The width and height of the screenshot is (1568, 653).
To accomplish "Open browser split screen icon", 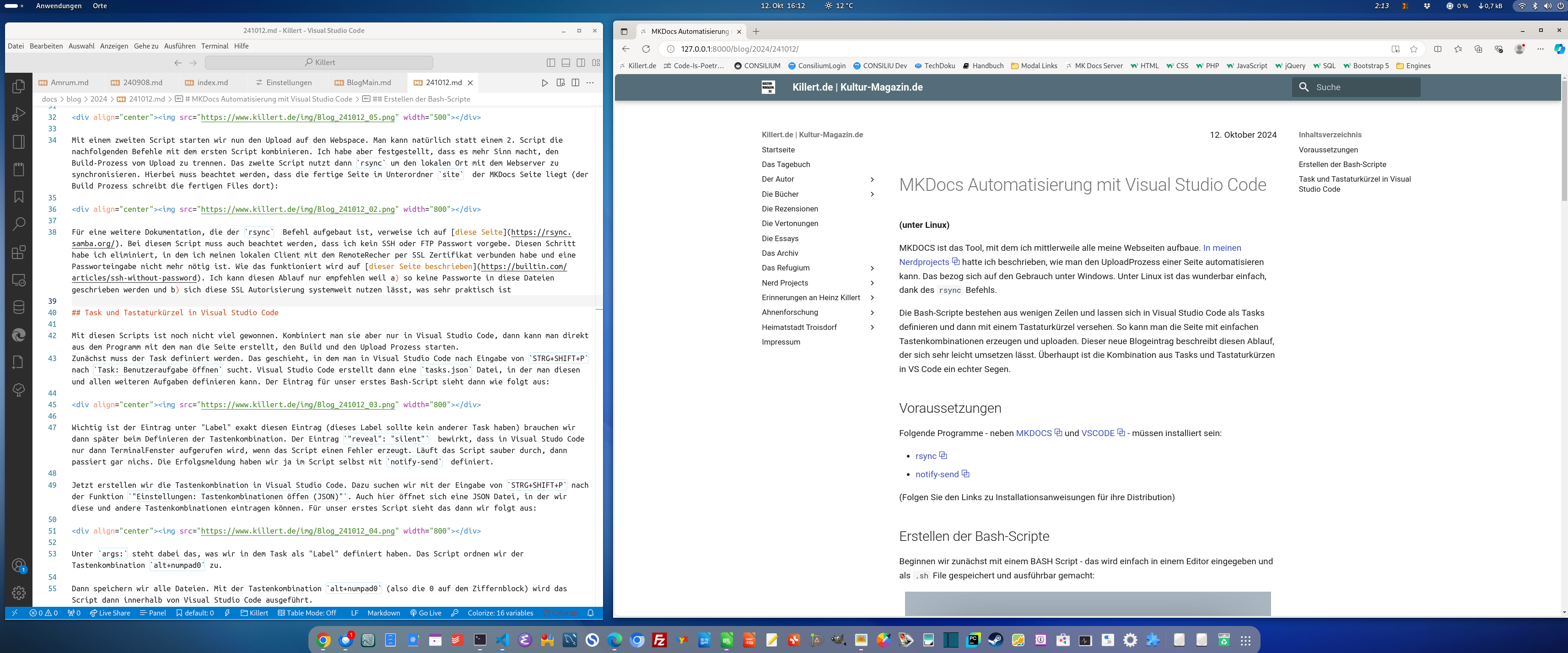I will [x=1438, y=49].
